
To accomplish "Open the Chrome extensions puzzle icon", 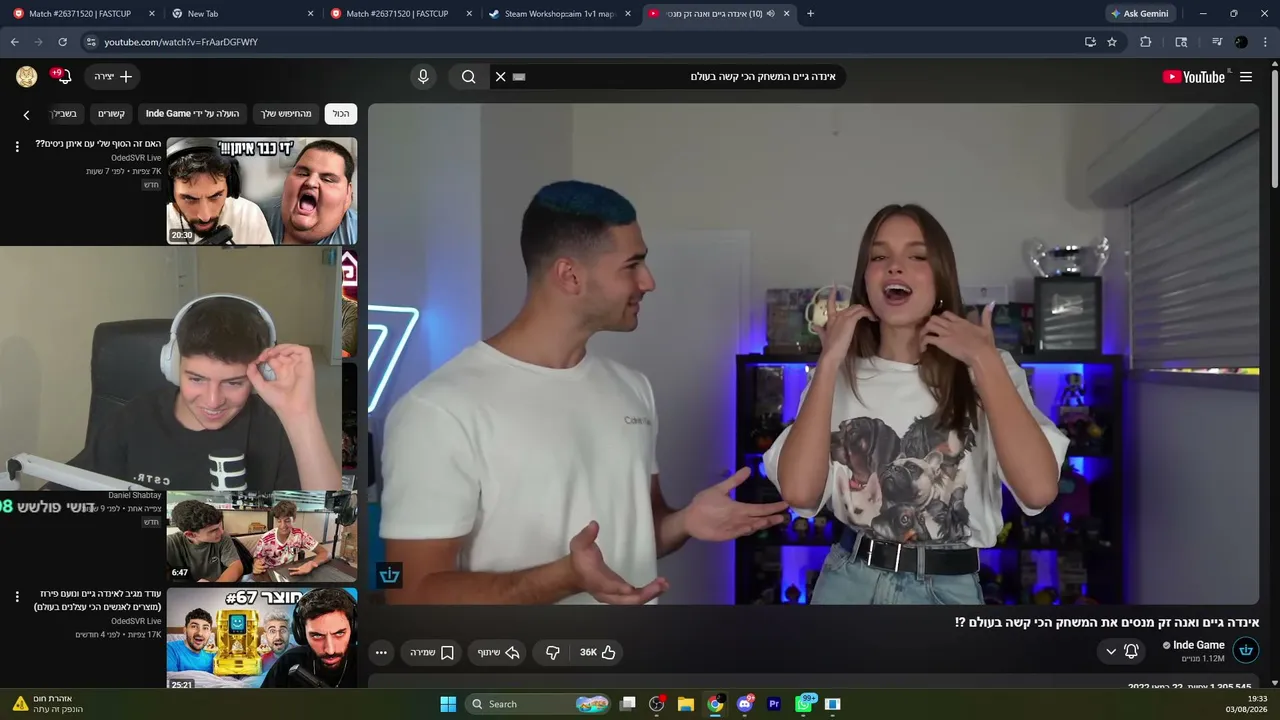I will pos(1146,42).
